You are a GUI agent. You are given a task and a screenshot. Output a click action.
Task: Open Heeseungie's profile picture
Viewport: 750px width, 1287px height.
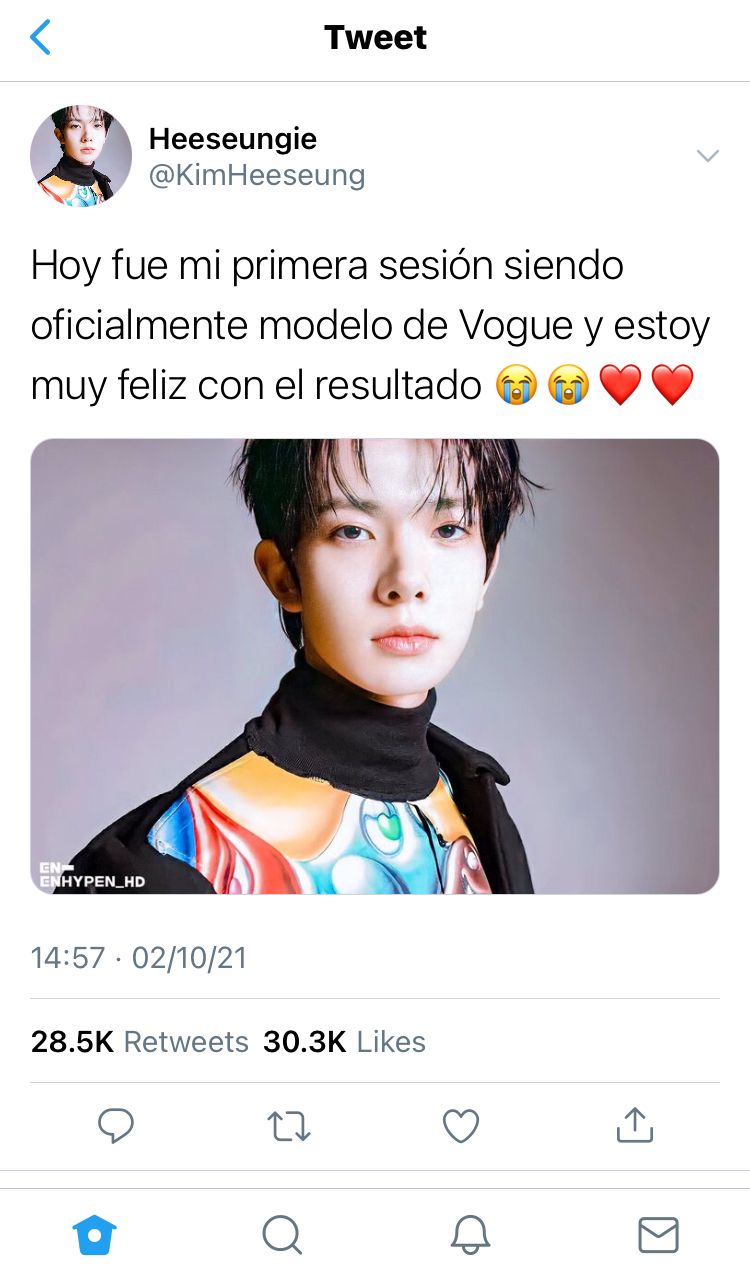[81, 156]
